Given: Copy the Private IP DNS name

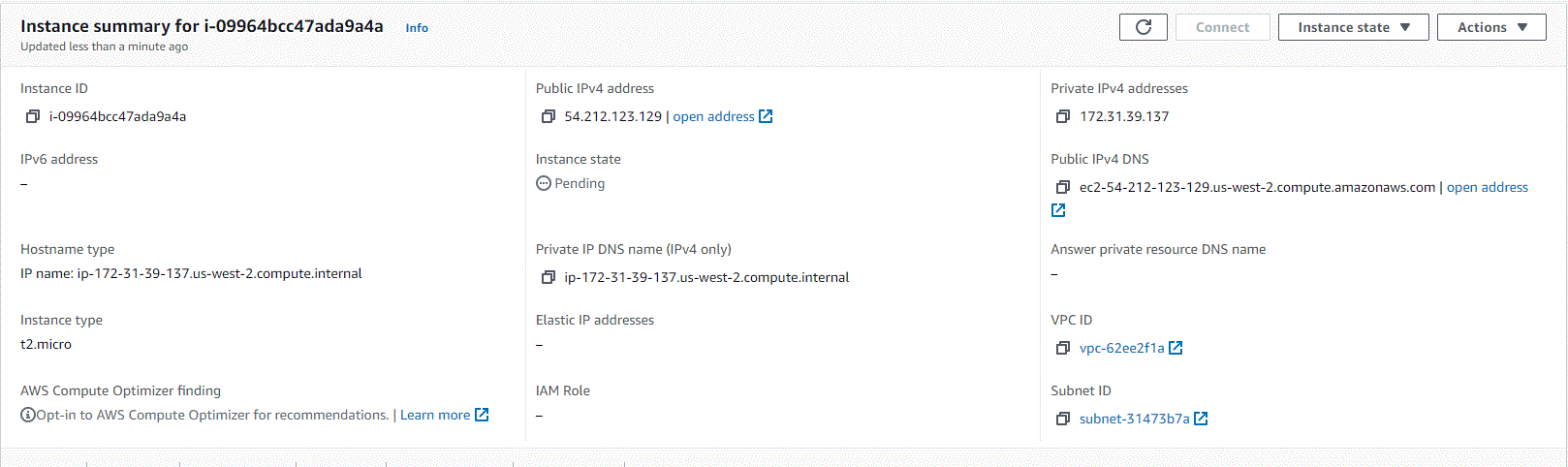Looking at the screenshot, I should [549, 277].
